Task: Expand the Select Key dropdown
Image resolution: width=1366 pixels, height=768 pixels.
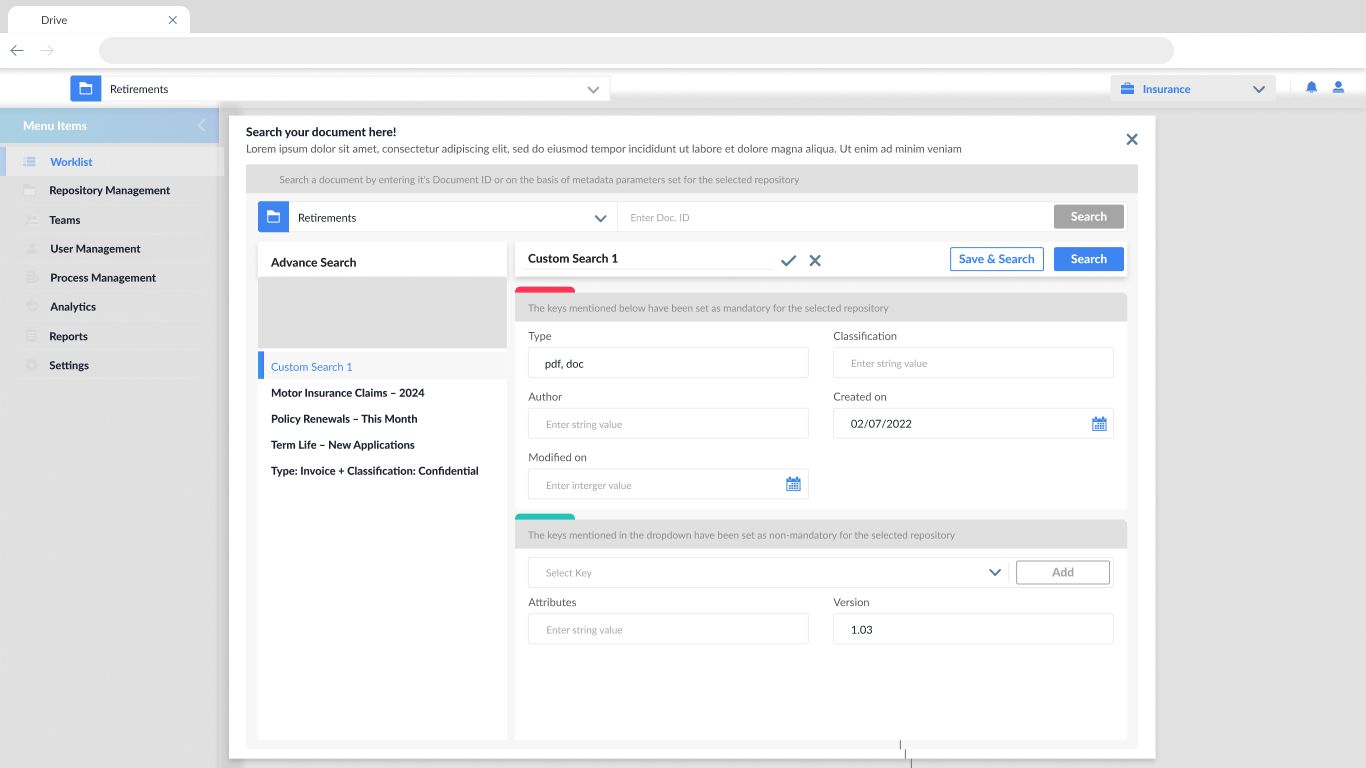Action: pyautogui.click(x=994, y=573)
